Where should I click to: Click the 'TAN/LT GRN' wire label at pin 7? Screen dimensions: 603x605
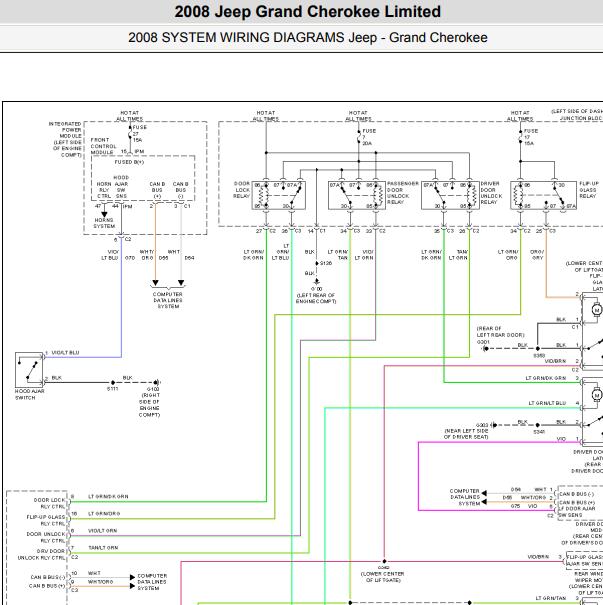(103, 548)
